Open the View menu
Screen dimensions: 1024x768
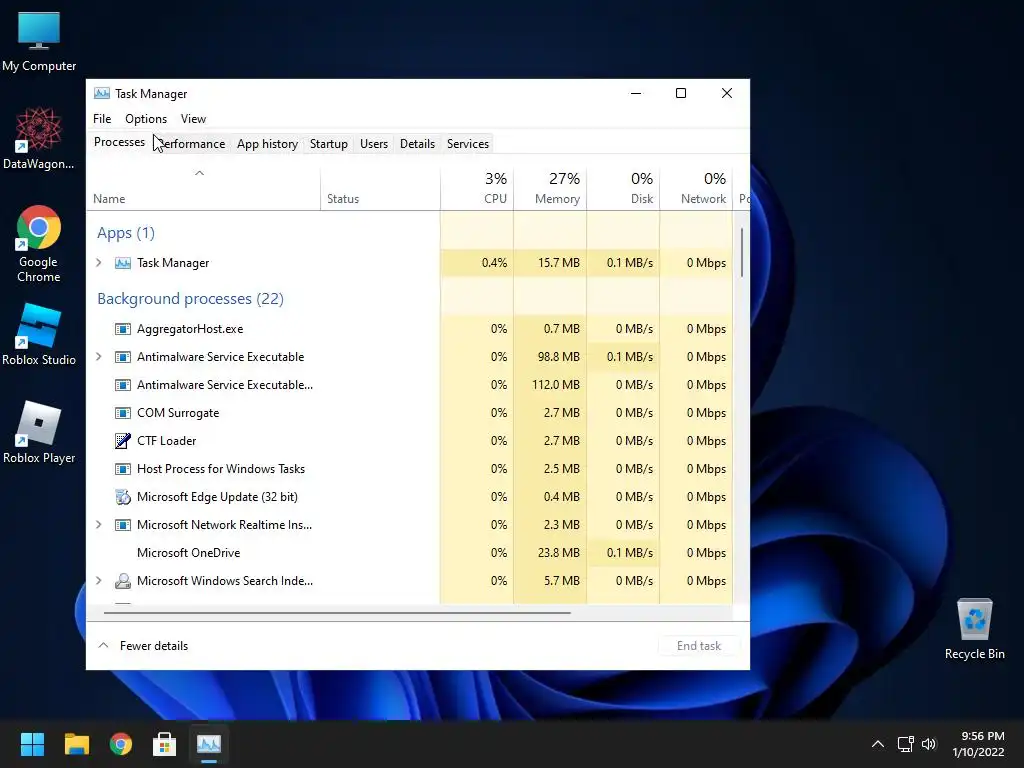pos(193,119)
